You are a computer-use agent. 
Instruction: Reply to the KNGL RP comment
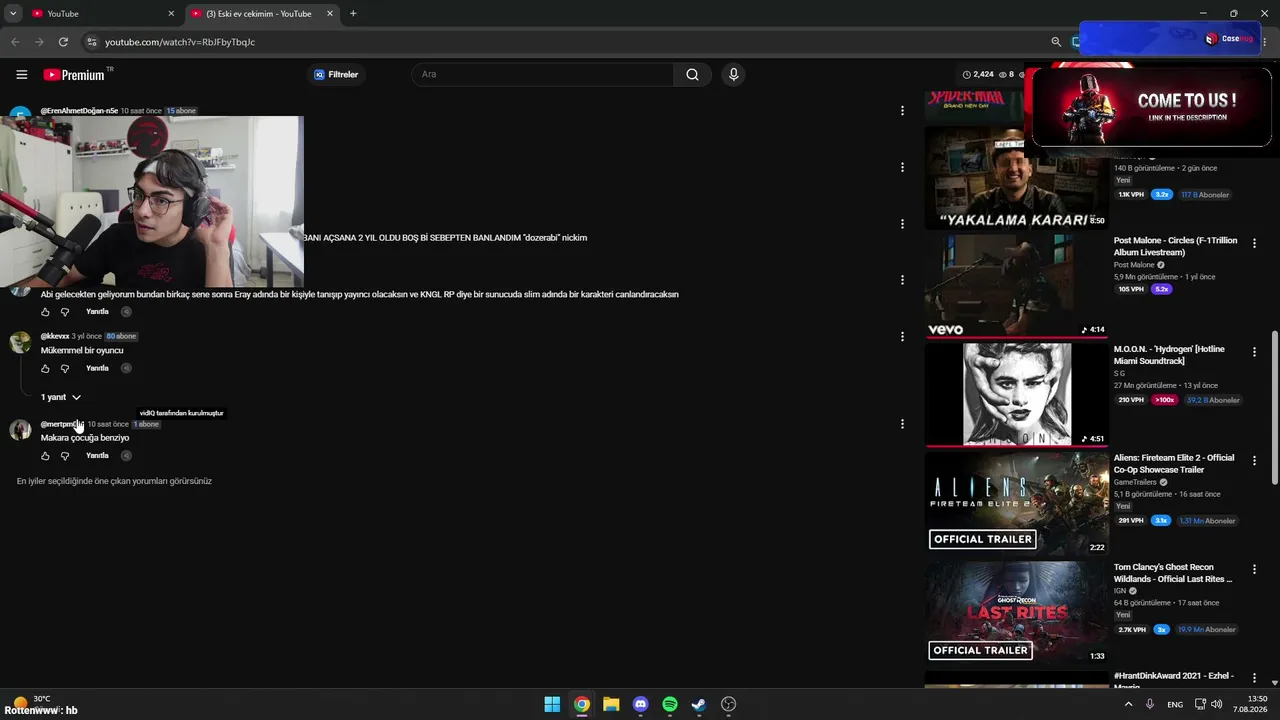click(97, 312)
